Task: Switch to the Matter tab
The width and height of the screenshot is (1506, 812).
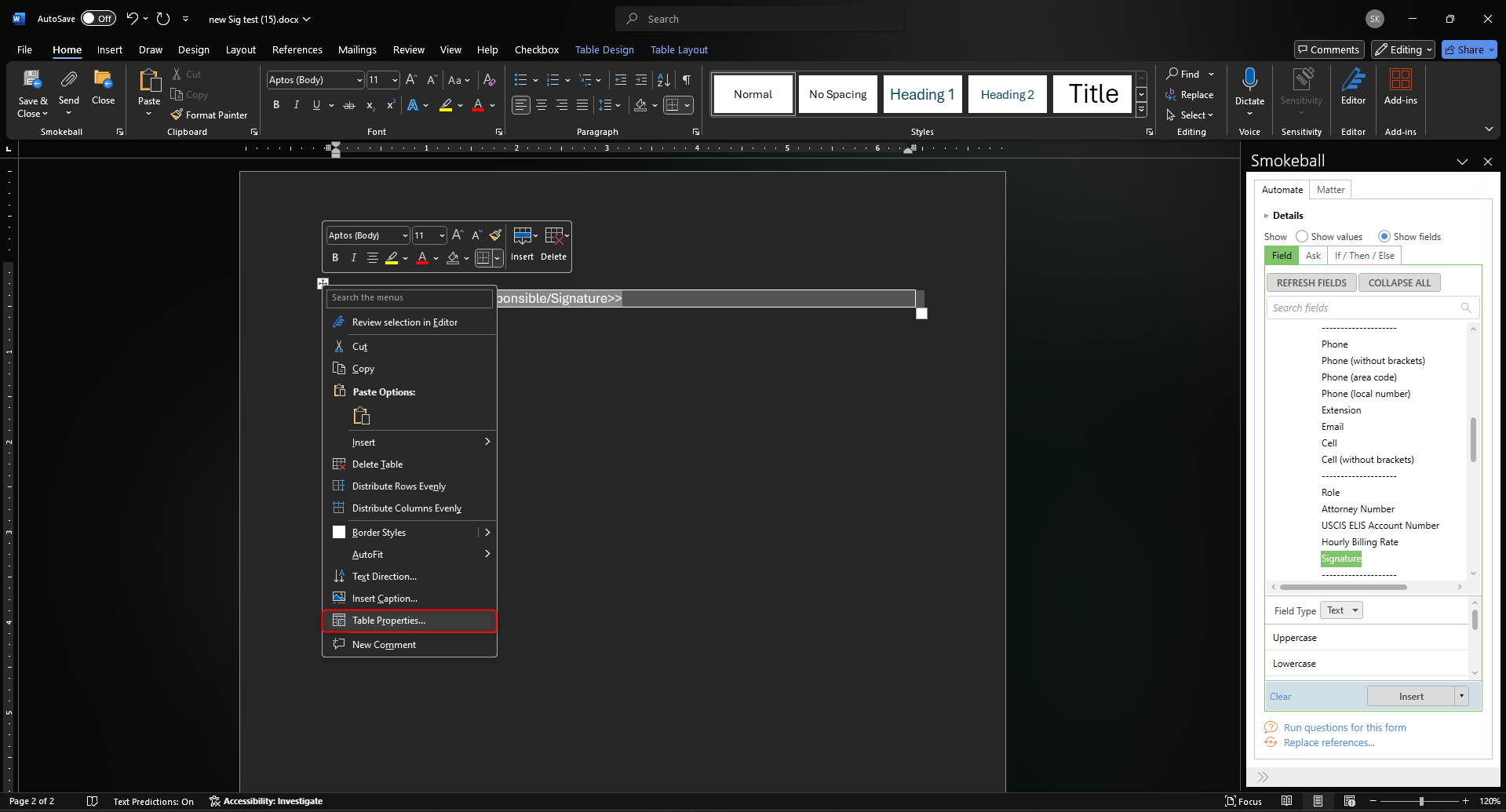Action: (x=1330, y=190)
